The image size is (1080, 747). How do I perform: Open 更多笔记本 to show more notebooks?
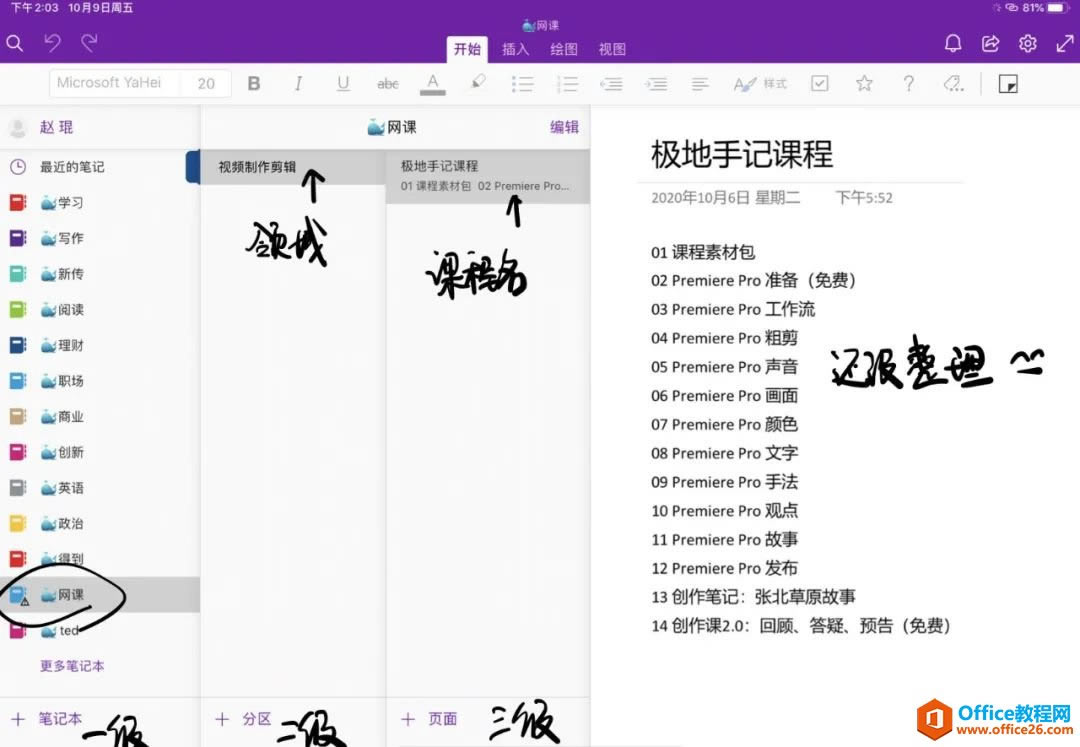click(73, 665)
